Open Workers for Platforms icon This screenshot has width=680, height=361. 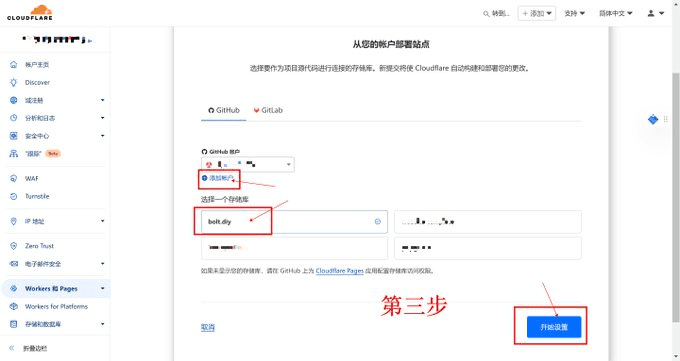pyautogui.click(x=13, y=306)
